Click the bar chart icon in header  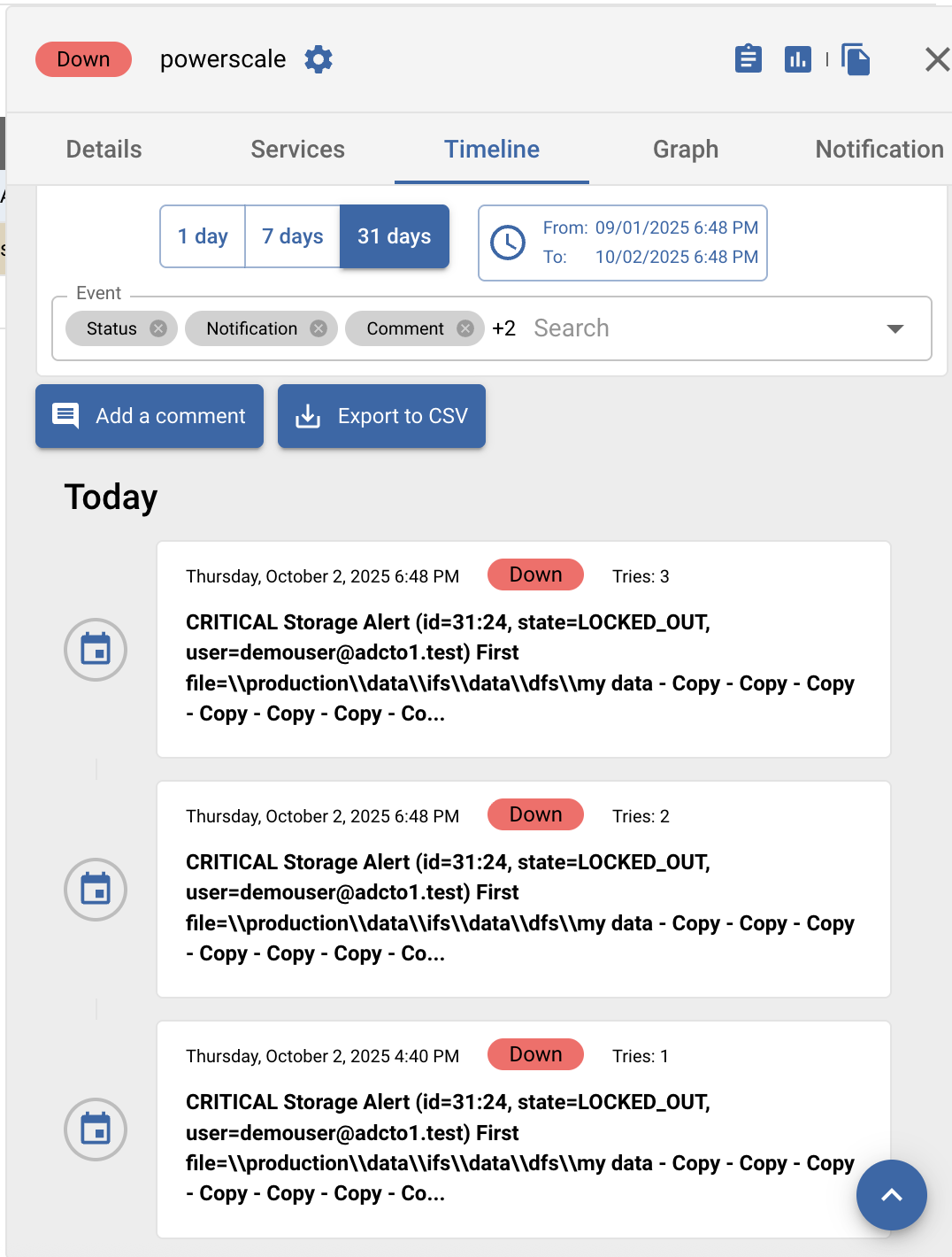(x=797, y=59)
